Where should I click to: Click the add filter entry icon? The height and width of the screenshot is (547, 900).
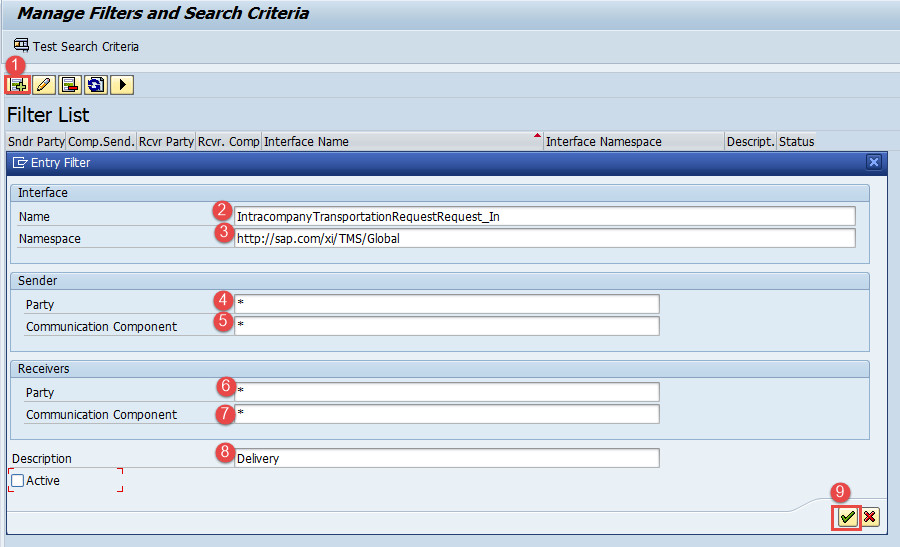coord(18,85)
